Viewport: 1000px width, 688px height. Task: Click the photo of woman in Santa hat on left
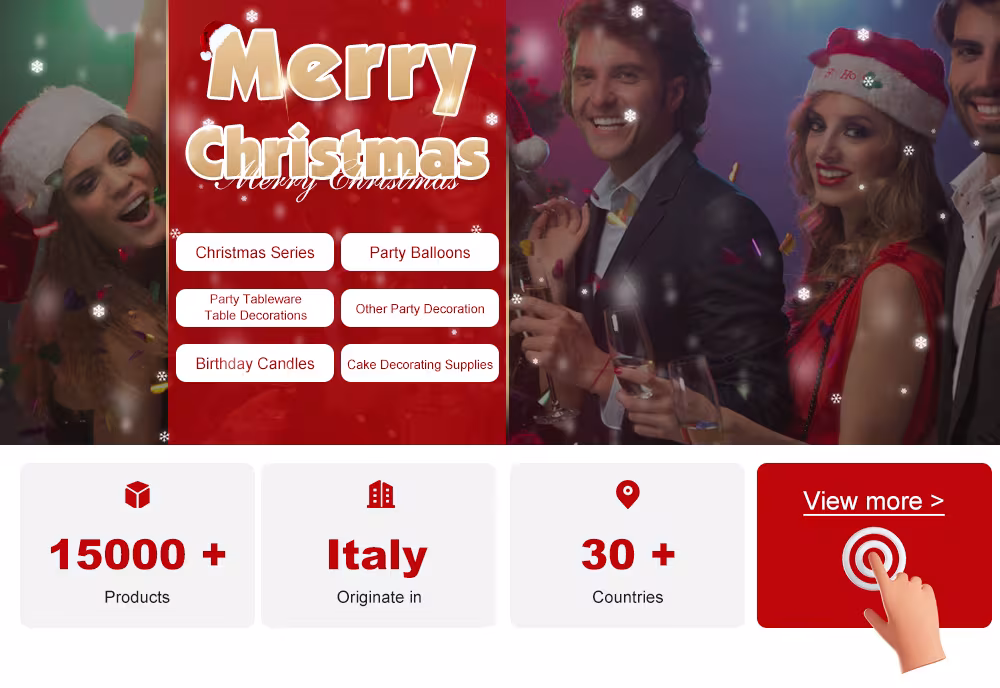84,222
